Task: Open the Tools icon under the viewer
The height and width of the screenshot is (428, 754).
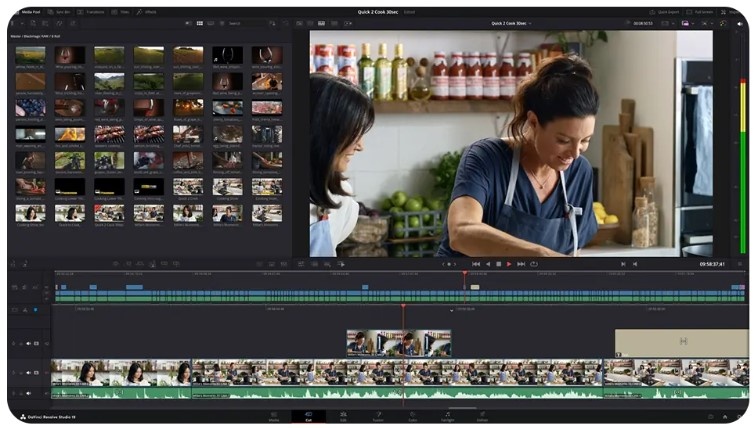Action: (x=301, y=264)
